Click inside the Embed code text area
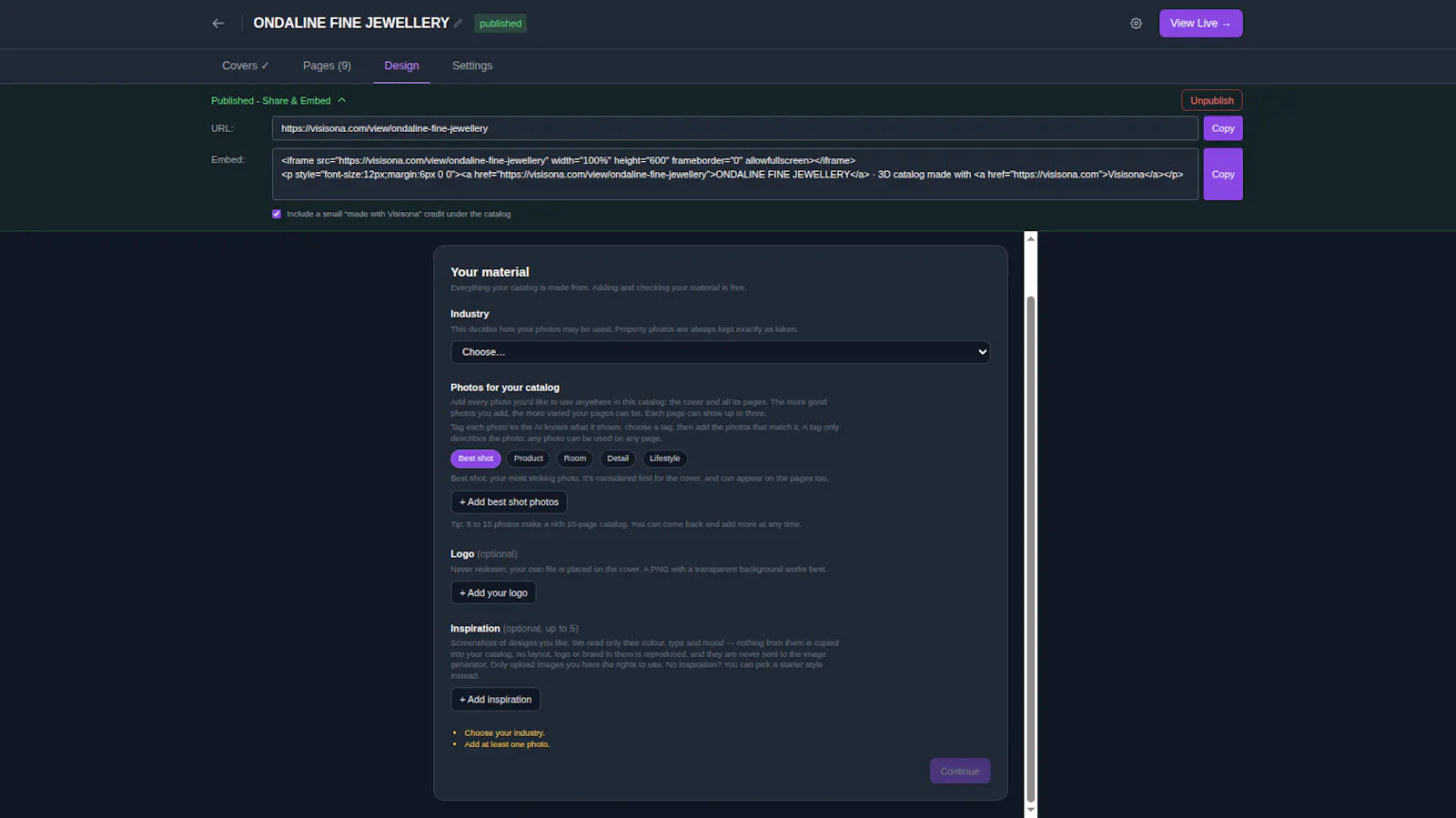Viewport: 1456px width, 818px height. click(x=735, y=175)
